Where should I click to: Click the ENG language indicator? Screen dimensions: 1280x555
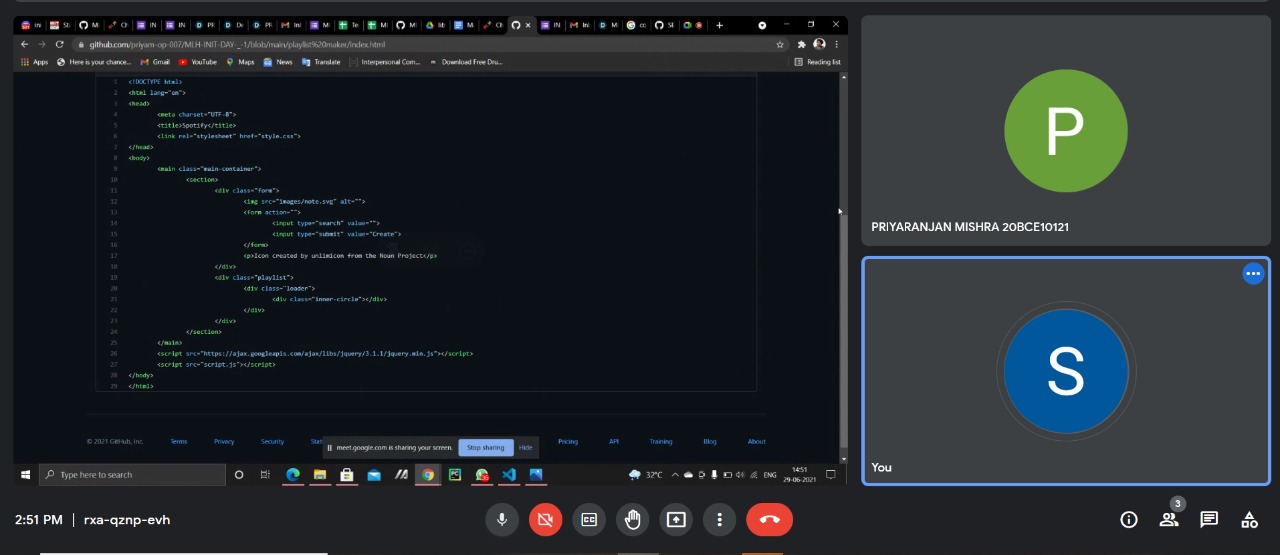click(771, 474)
